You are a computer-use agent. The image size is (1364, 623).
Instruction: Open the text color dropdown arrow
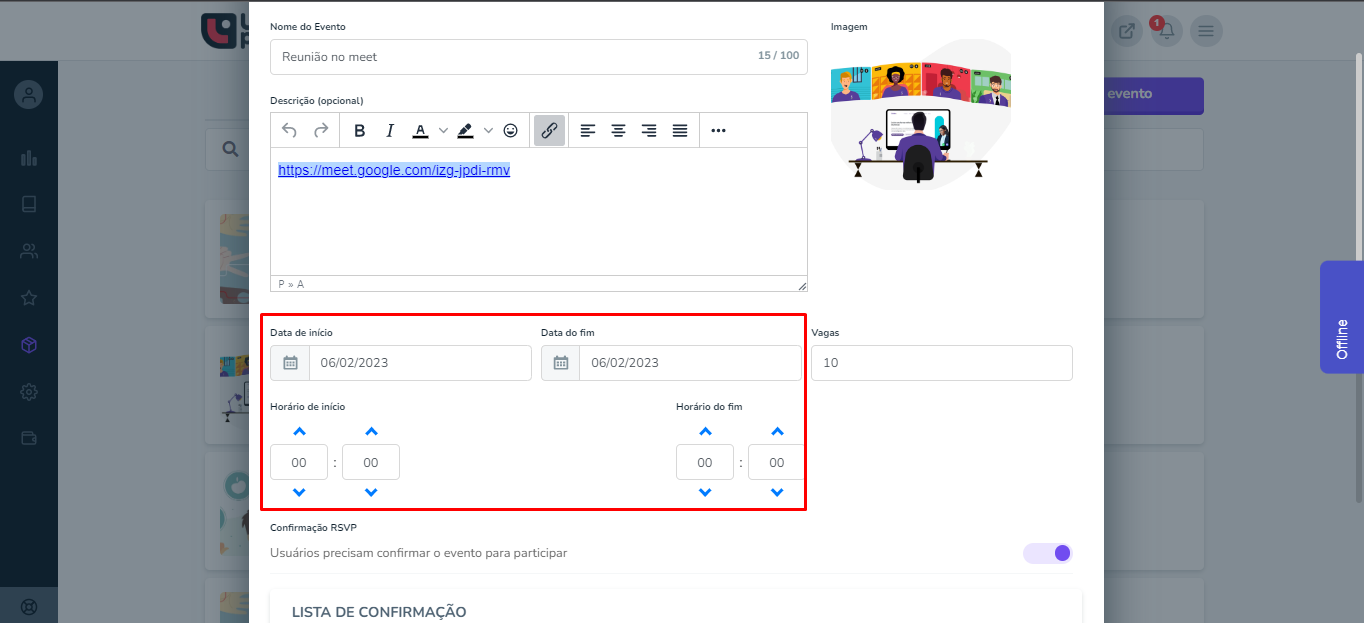pos(443,130)
